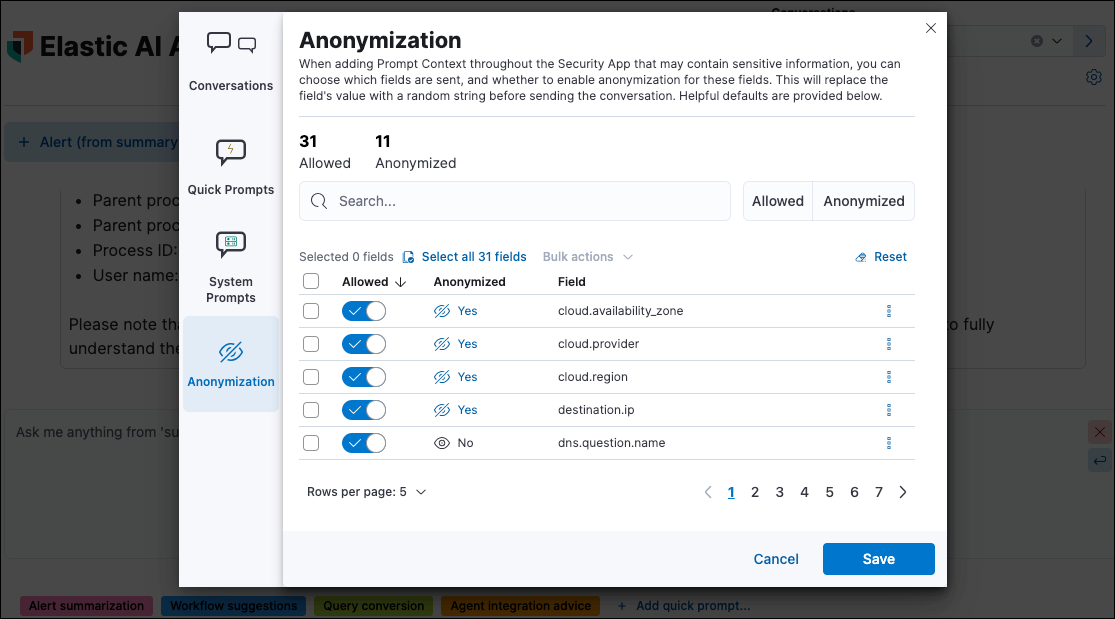Click the sort arrow on the Allowed column
This screenshot has height=619, width=1115.
(401, 281)
